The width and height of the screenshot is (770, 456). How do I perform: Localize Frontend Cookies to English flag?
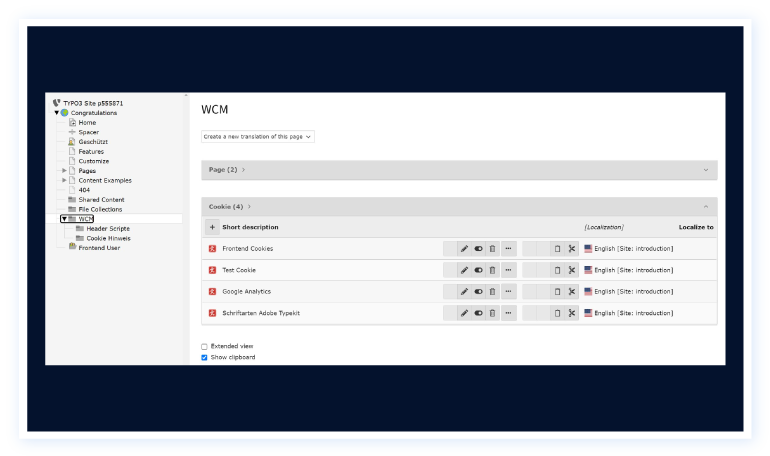[x=588, y=249]
